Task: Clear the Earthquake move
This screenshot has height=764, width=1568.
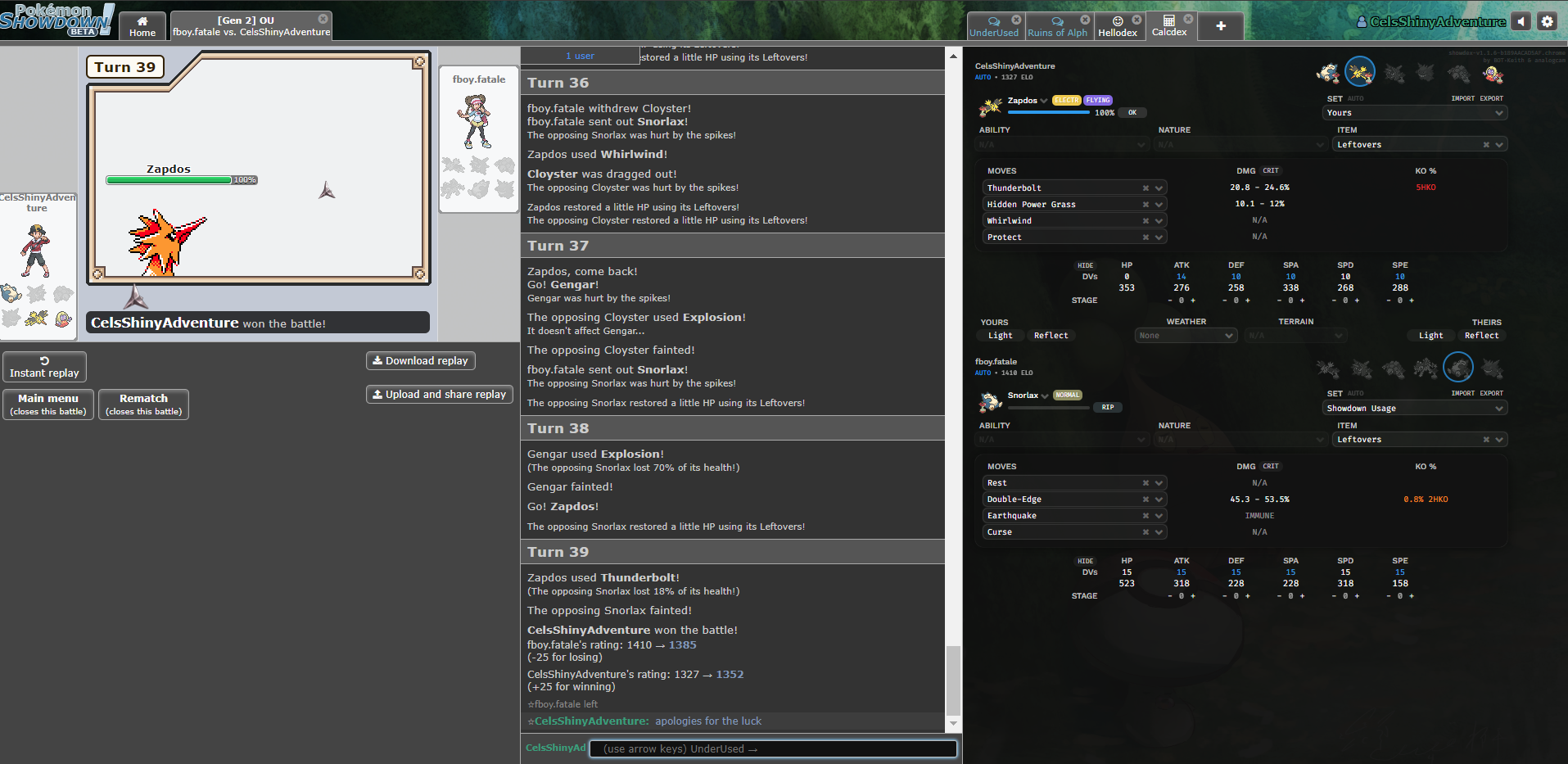Action: (1145, 516)
